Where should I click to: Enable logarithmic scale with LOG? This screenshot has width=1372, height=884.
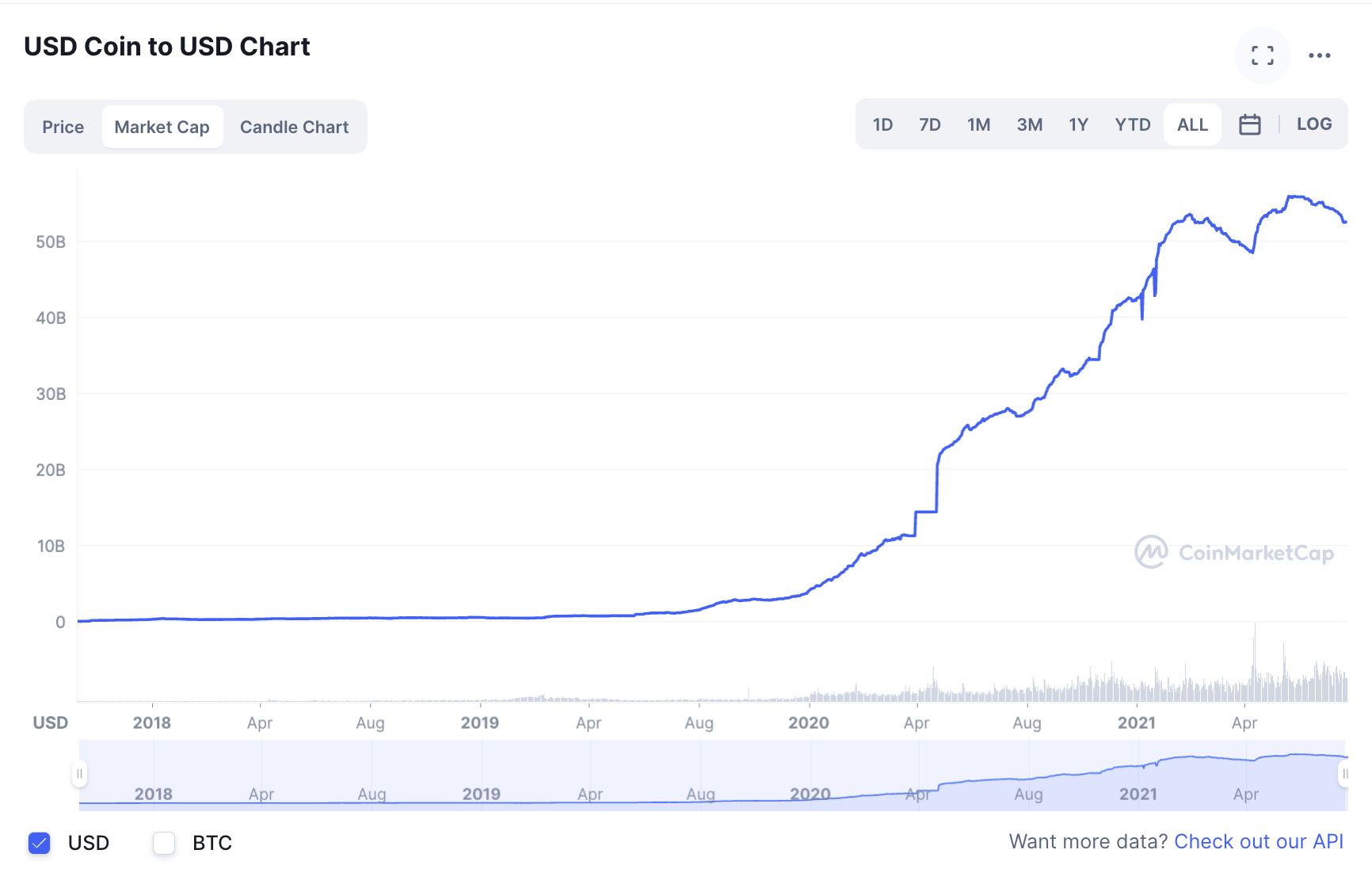click(x=1314, y=124)
